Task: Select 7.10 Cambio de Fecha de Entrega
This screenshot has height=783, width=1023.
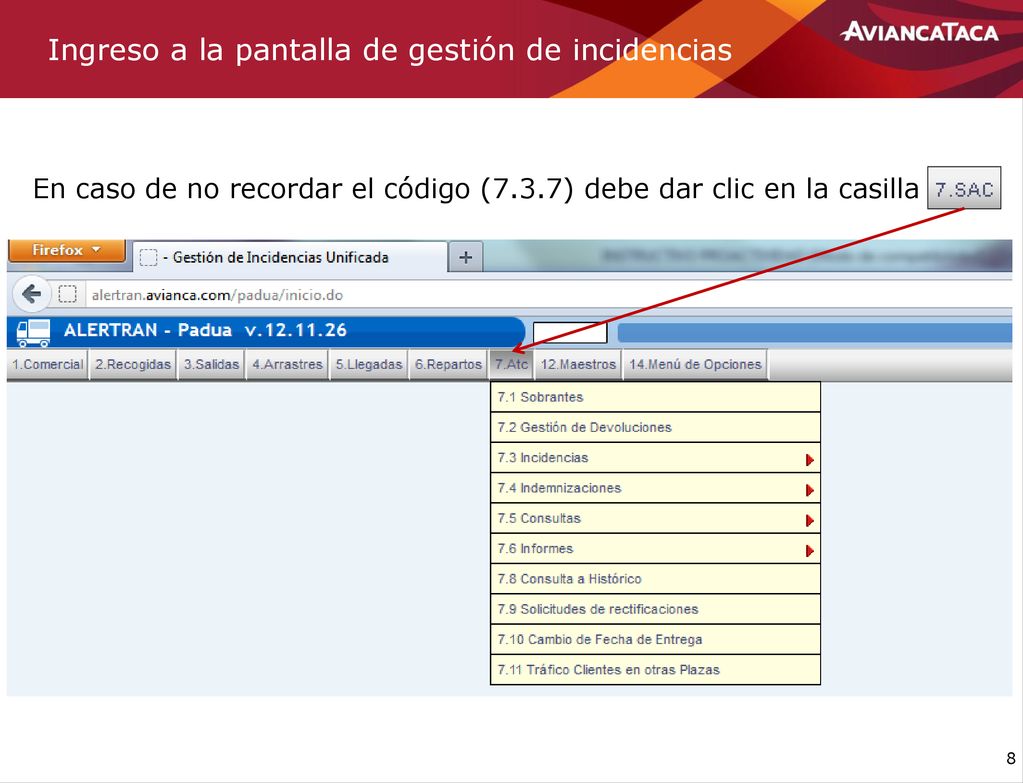Action: [655, 639]
